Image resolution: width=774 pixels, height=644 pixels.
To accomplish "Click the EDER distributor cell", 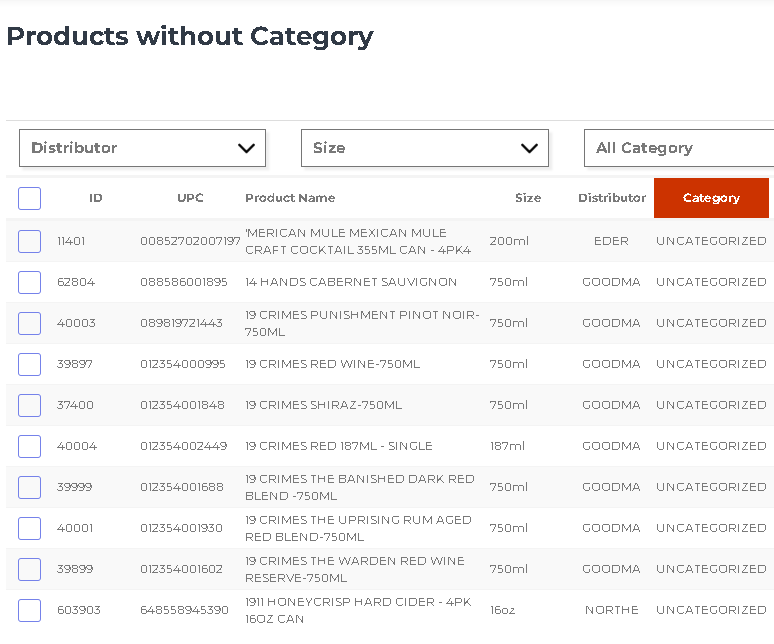I will [612, 241].
